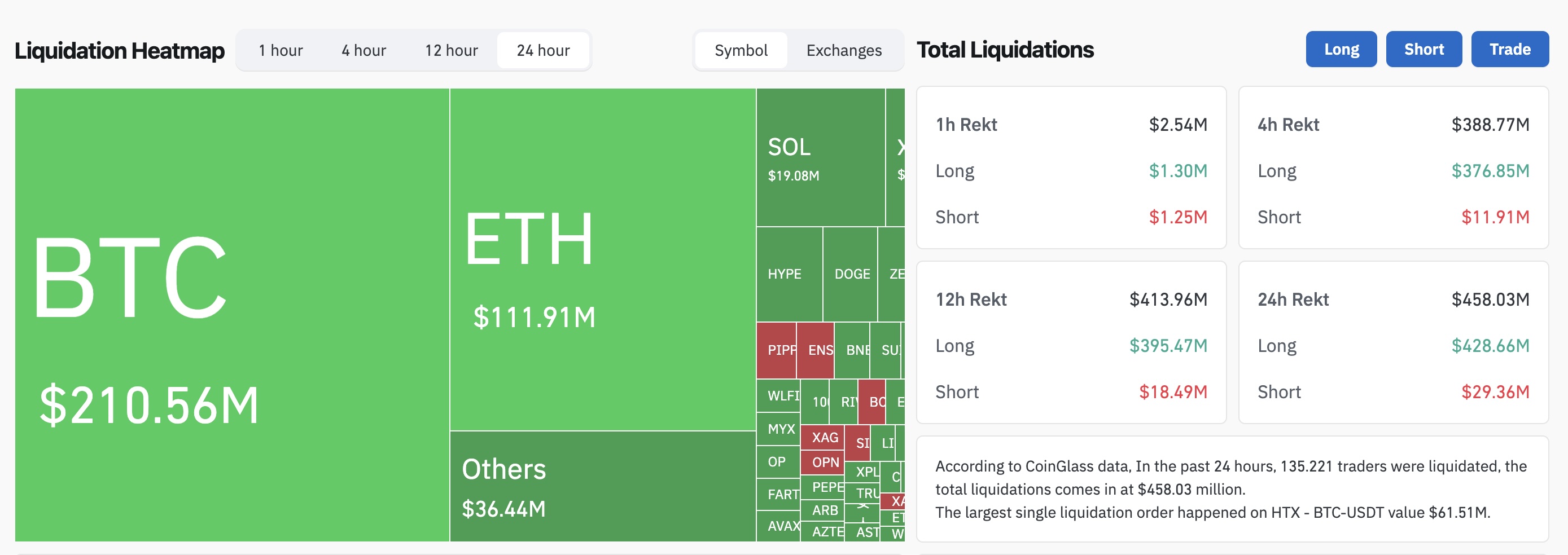Click the DOGE heatmap tile
This screenshot has width=1568, height=555.
(x=849, y=275)
